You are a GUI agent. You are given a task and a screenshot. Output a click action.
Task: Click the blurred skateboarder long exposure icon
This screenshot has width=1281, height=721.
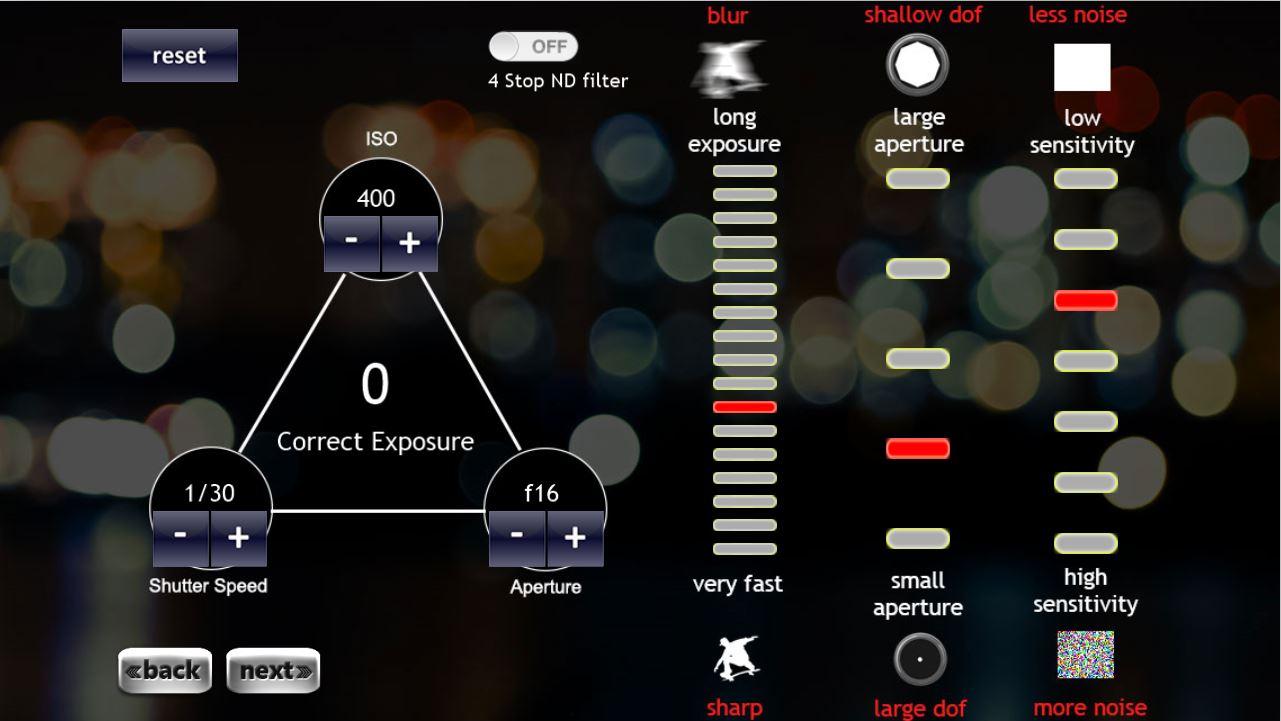(x=730, y=68)
